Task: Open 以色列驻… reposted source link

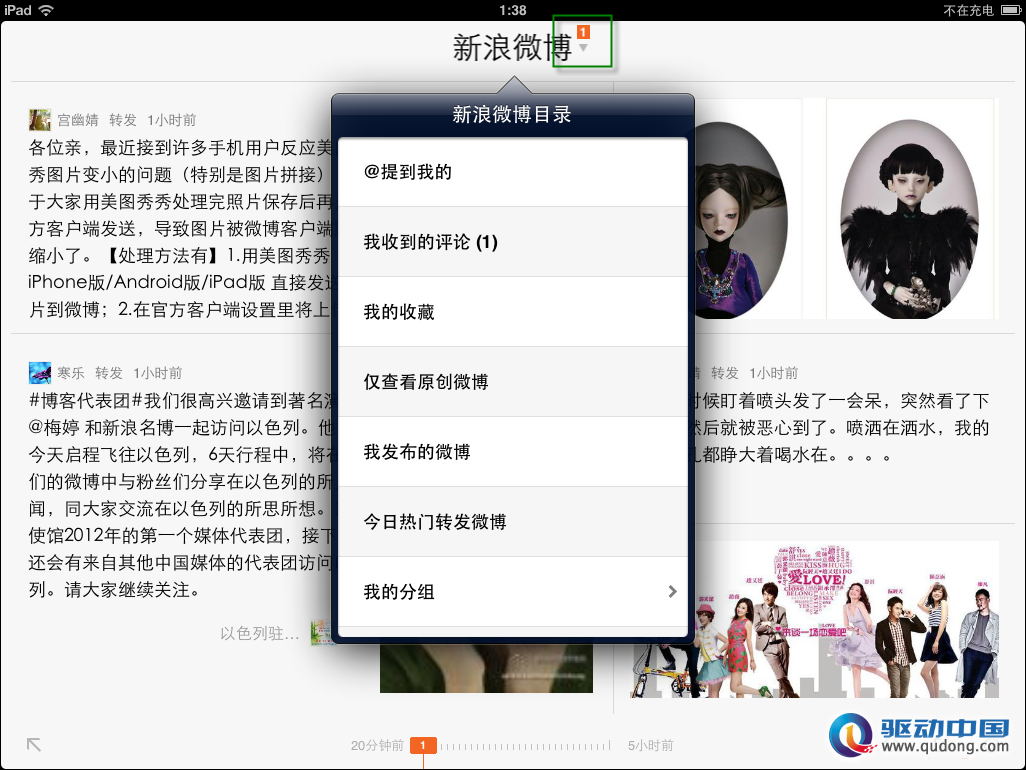Action: 260,633
